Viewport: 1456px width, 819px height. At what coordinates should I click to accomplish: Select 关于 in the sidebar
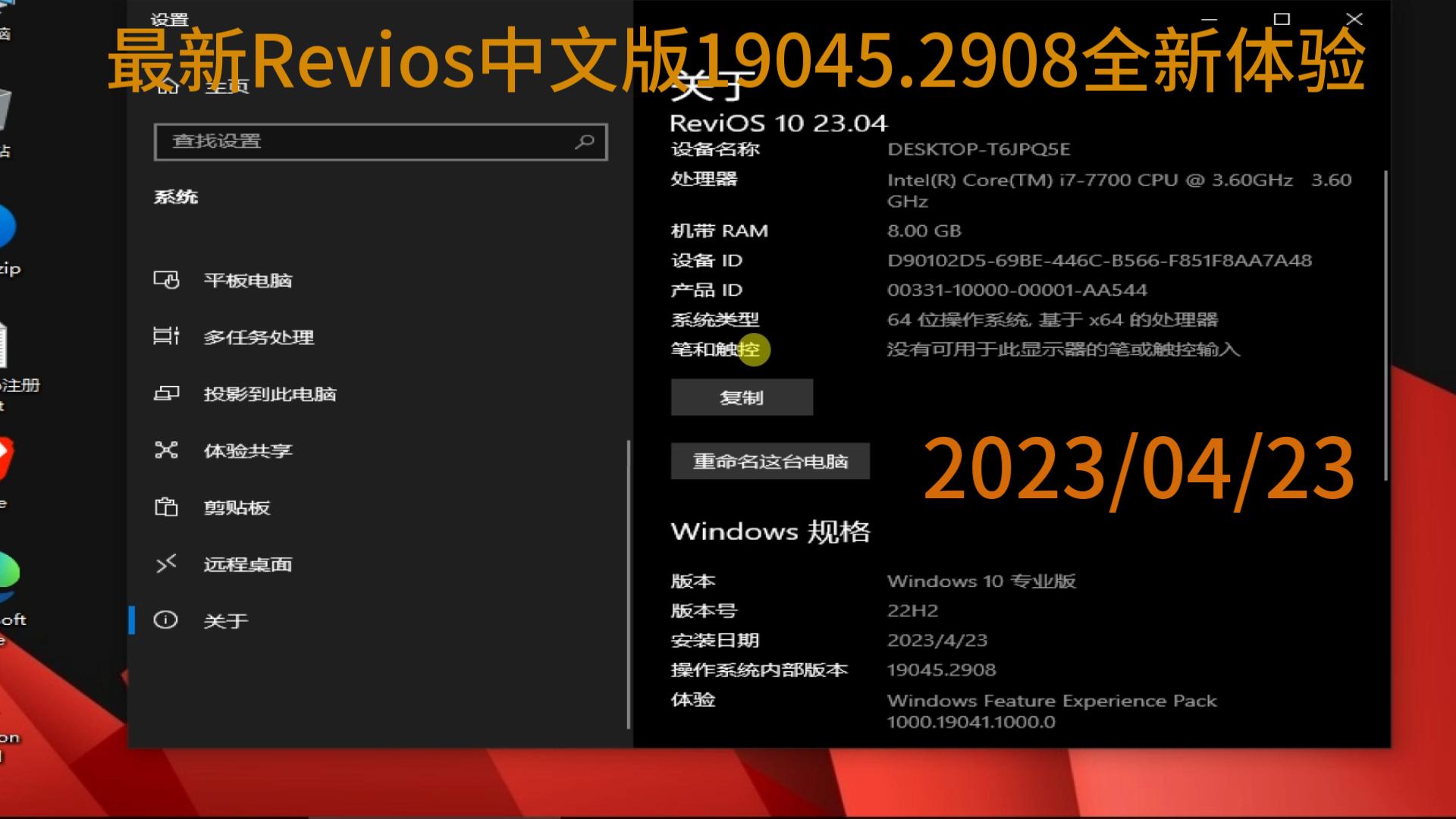coord(381,620)
